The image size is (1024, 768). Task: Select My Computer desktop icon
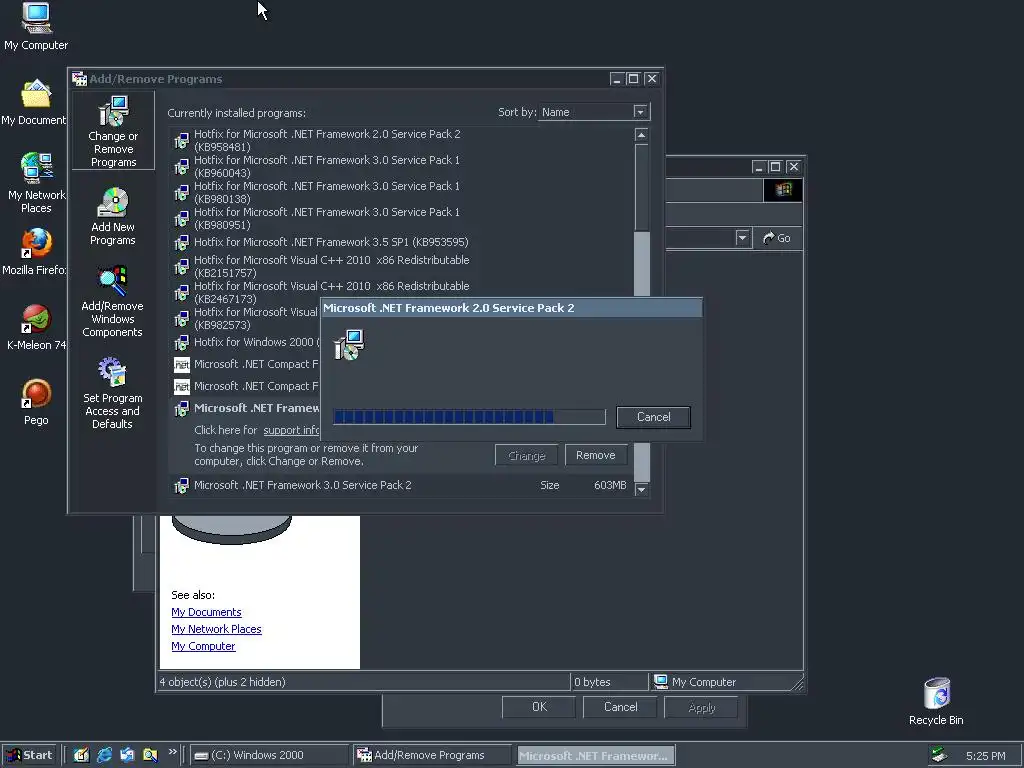click(36, 27)
